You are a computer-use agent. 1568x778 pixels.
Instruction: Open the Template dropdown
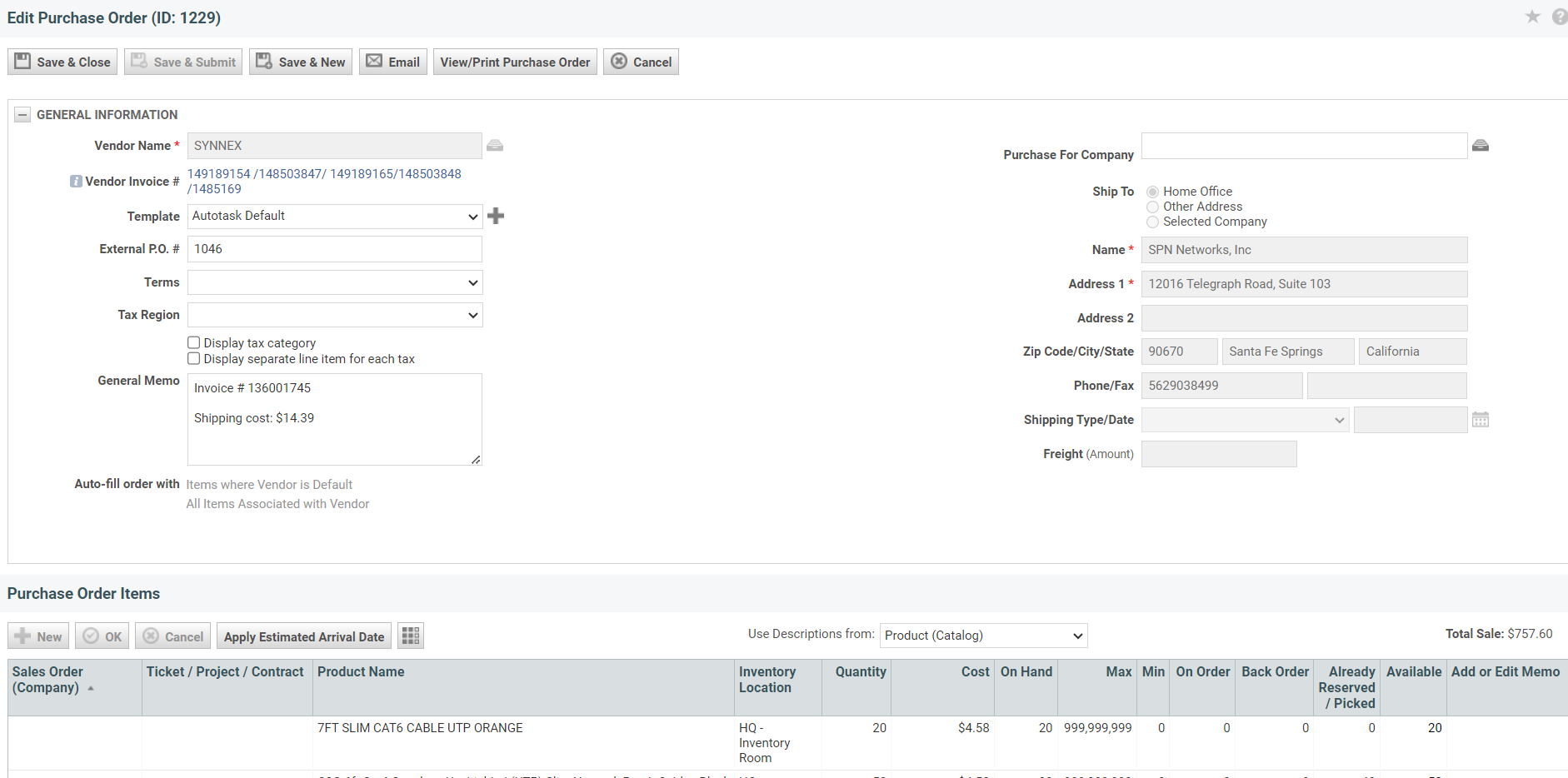coord(335,217)
